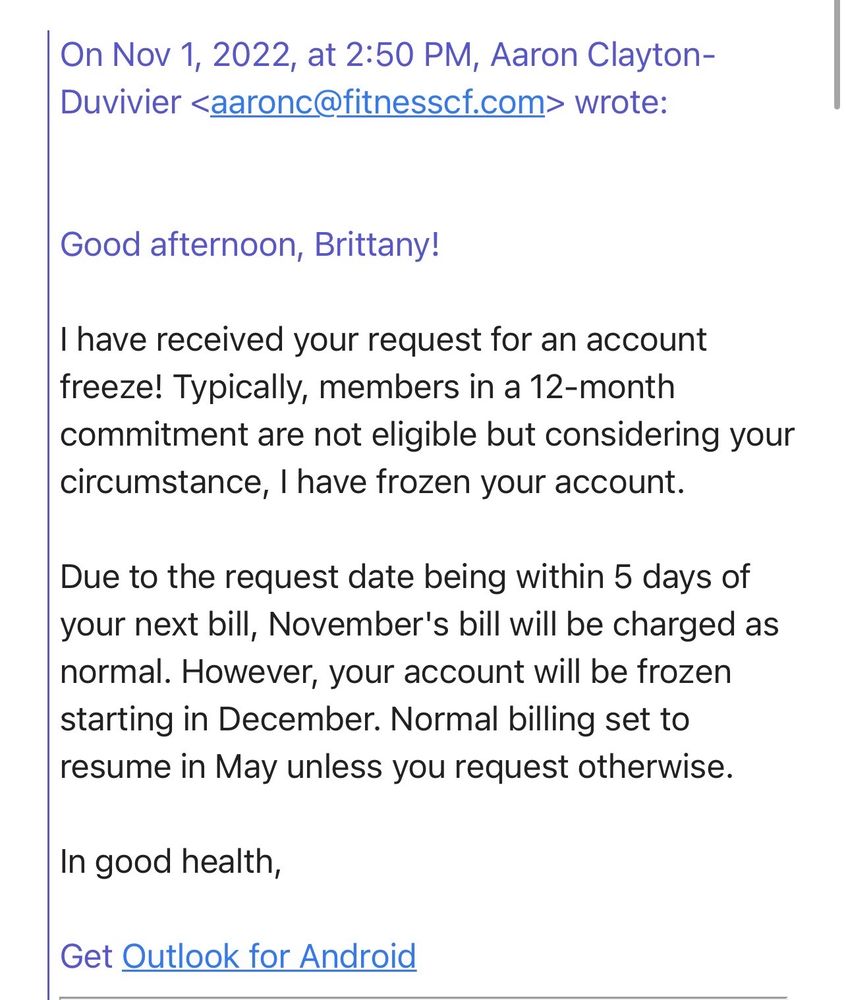This screenshot has width=846, height=1000.
Task: Open the Outlook for Android link
Action: pos(269,957)
